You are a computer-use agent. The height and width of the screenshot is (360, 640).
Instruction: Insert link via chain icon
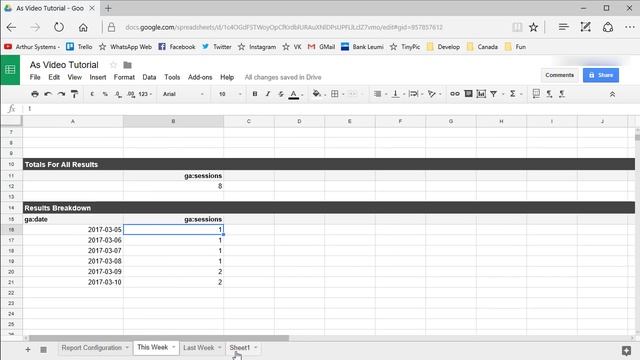[455, 94]
